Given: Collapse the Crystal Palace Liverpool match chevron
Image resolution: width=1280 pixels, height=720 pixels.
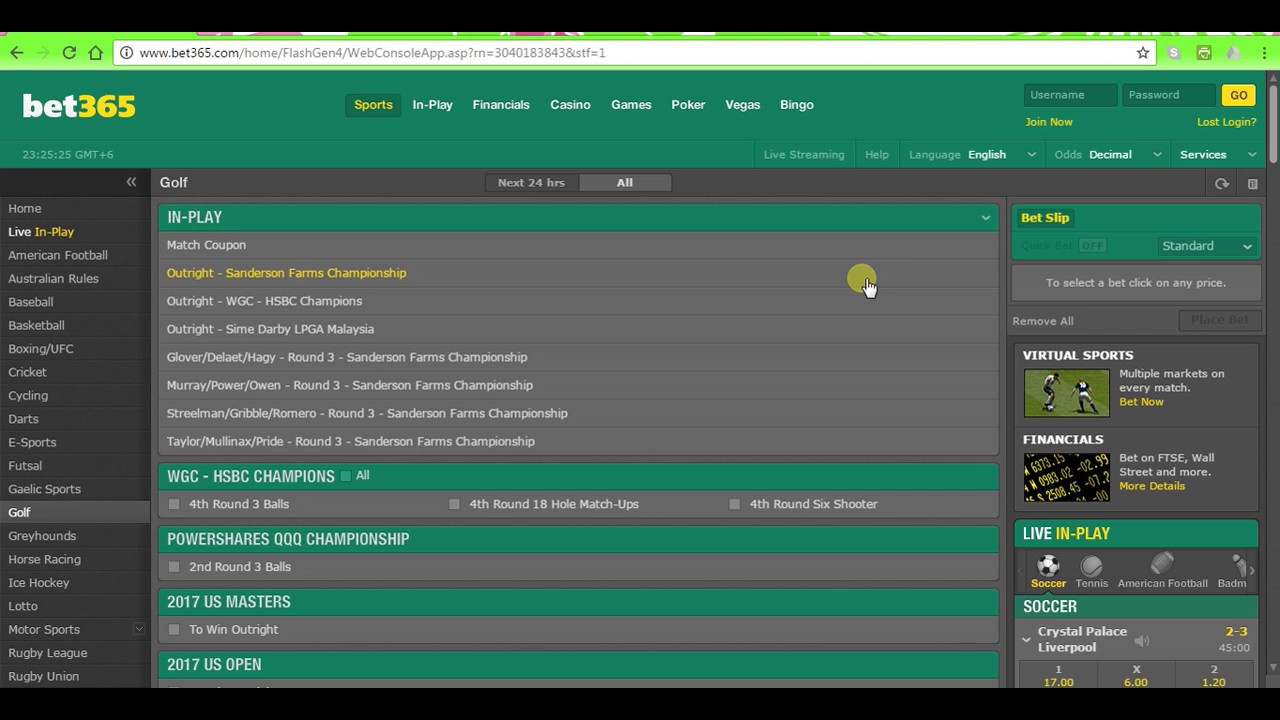Looking at the screenshot, I should (1026, 639).
